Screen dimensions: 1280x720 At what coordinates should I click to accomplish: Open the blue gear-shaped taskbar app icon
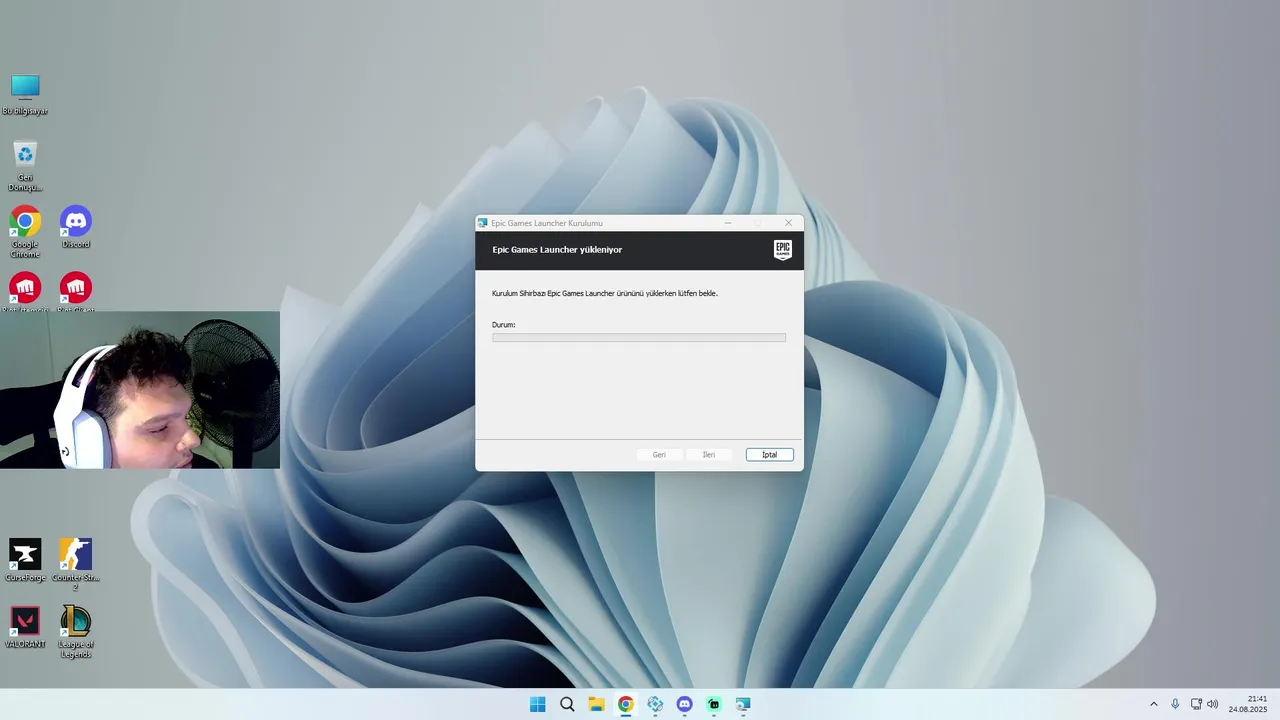click(x=655, y=704)
